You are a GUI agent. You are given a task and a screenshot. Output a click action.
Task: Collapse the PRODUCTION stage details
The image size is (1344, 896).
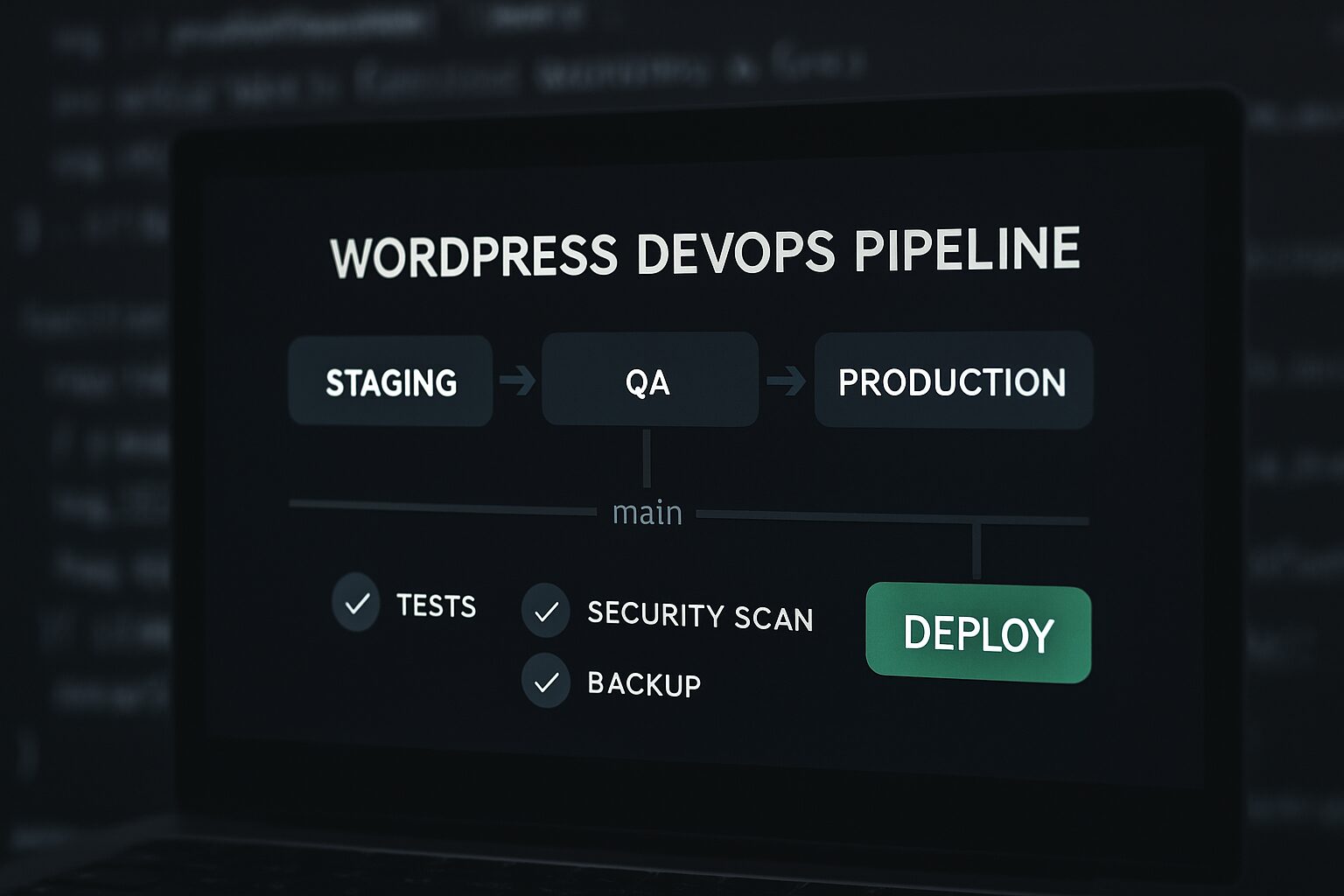click(x=953, y=381)
